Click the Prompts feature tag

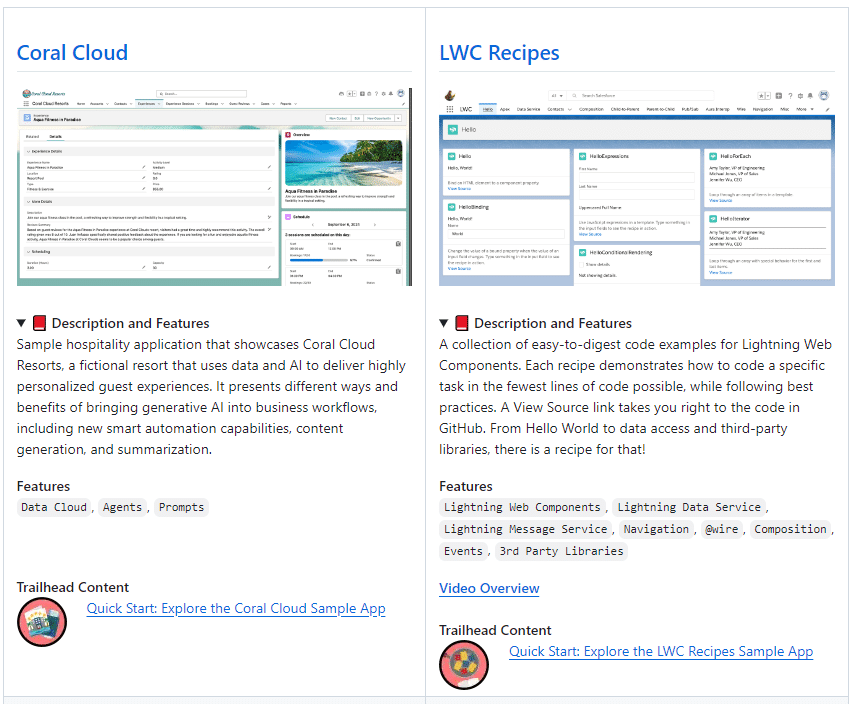[x=181, y=507]
